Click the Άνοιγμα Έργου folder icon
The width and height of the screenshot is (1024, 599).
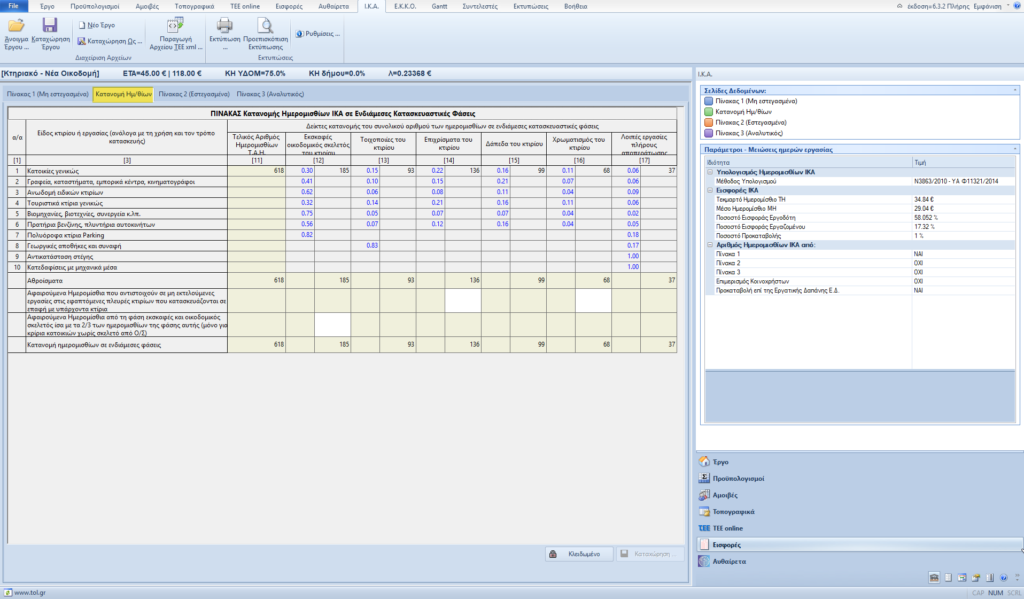(16, 25)
